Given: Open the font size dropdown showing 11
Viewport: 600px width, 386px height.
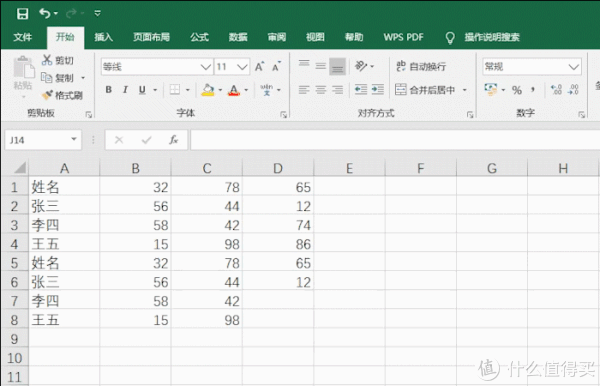Looking at the screenshot, I should pos(242,67).
